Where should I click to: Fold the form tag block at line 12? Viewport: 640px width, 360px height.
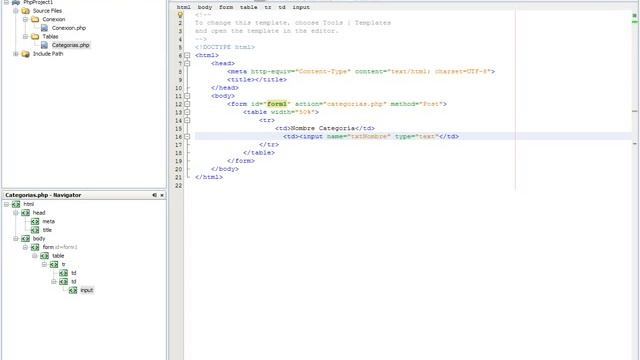[187, 104]
